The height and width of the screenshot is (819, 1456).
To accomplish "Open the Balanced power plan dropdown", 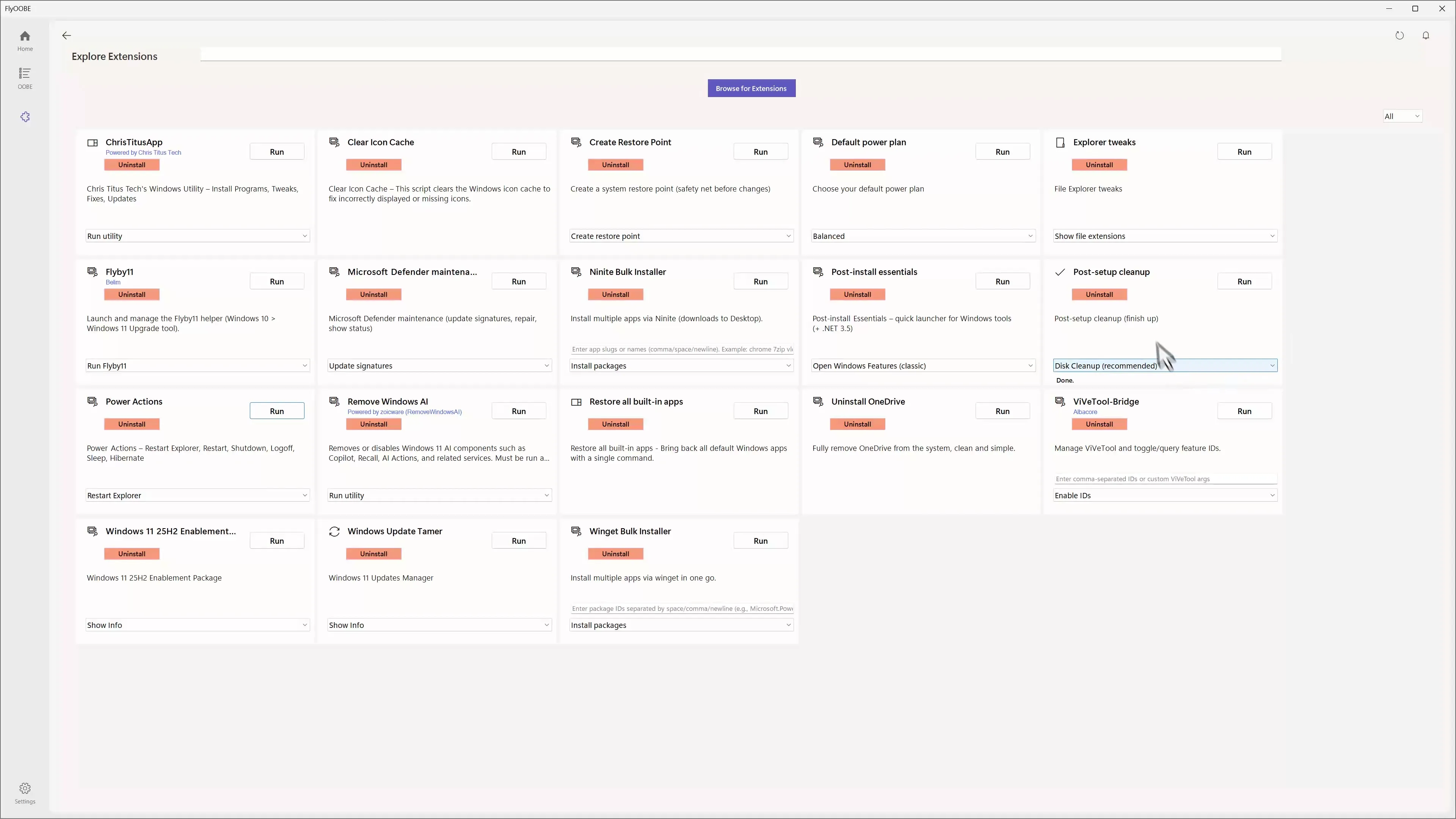I will [923, 236].
